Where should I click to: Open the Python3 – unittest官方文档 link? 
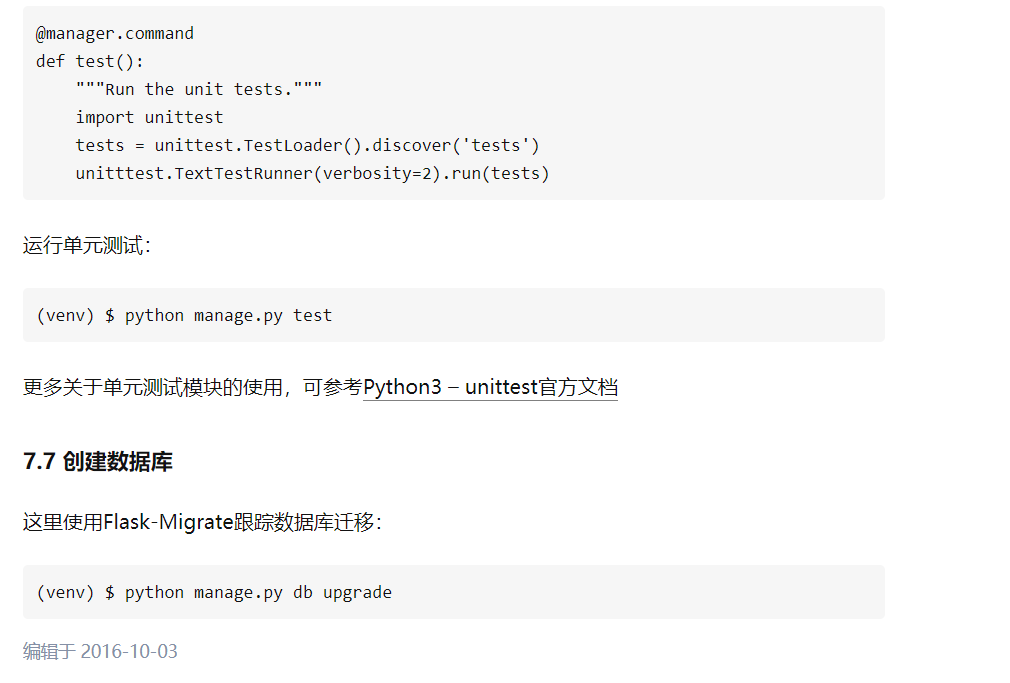coord(490,387)
